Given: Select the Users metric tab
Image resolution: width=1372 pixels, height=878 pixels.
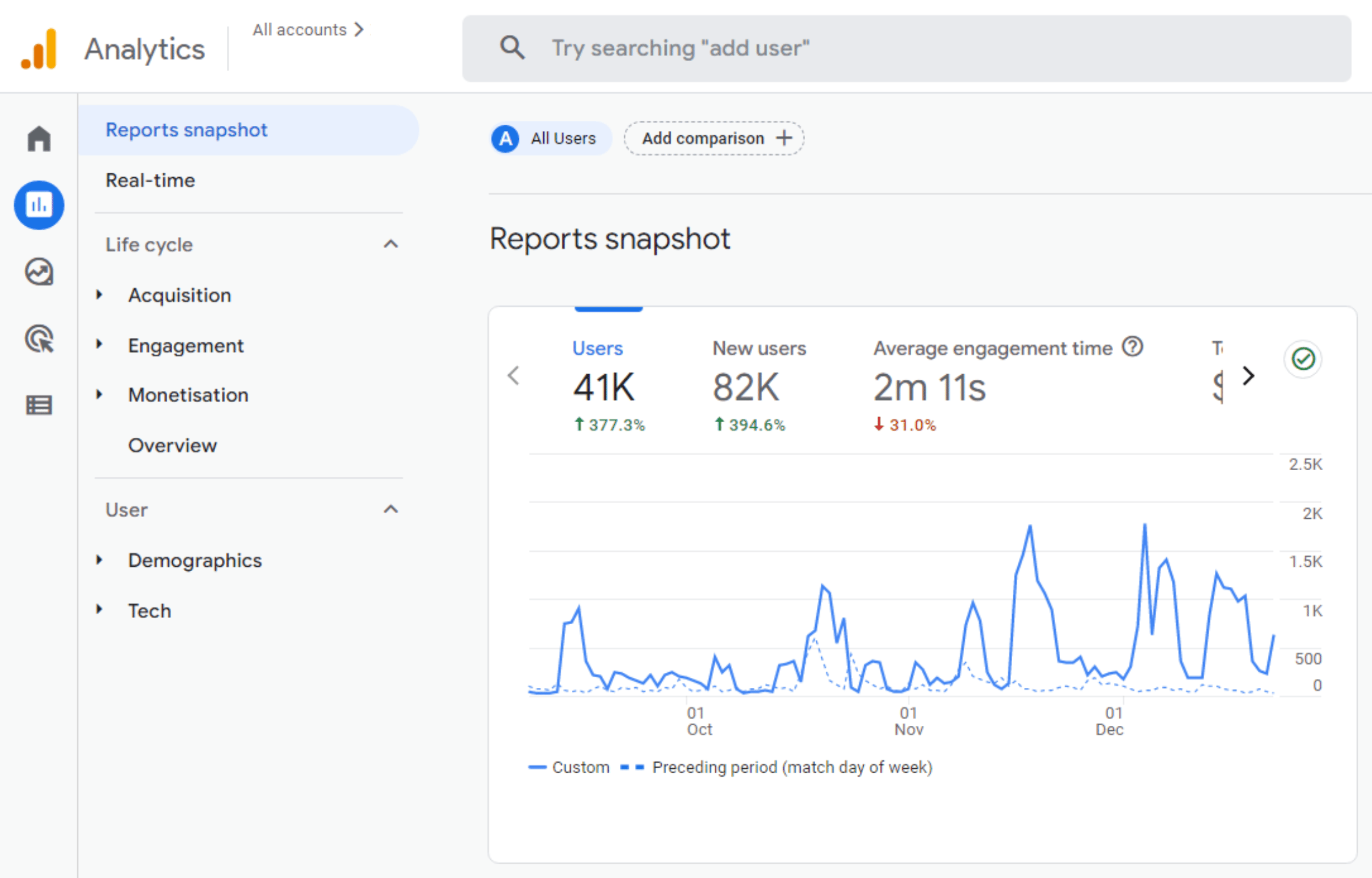Looking at the screenshot, I should tap(609, 385).
